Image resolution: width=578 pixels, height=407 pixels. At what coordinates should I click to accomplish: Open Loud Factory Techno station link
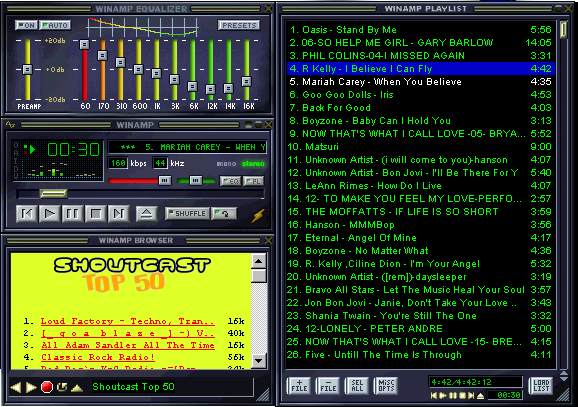pos(128,321)
